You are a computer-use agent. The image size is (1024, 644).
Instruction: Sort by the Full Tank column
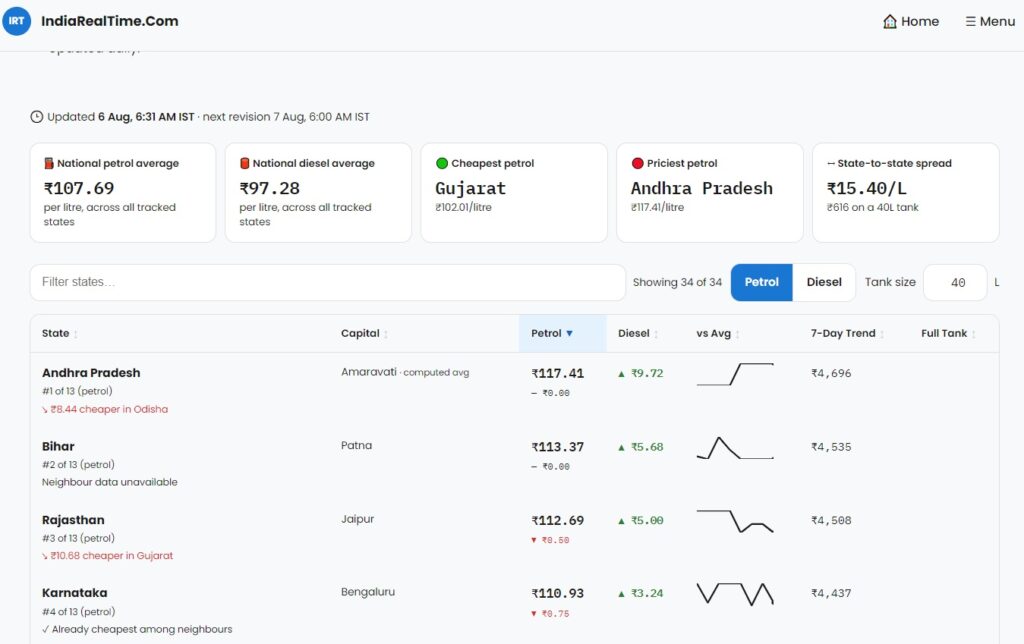[948, 334]
